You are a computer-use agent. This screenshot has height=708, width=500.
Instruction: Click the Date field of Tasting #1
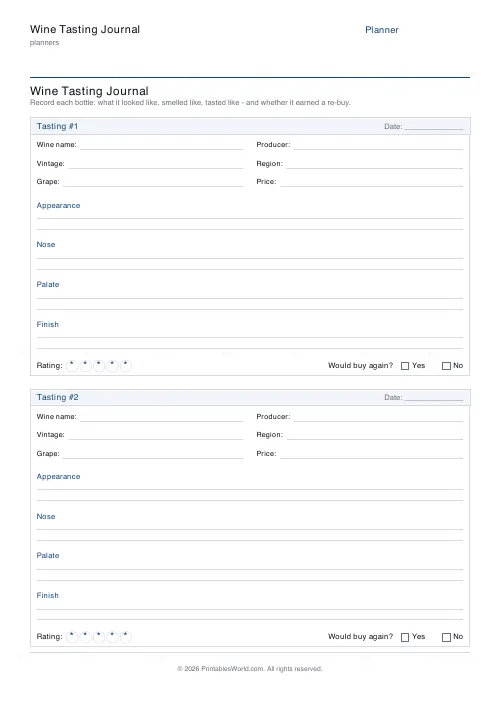(x=434, y=126)
